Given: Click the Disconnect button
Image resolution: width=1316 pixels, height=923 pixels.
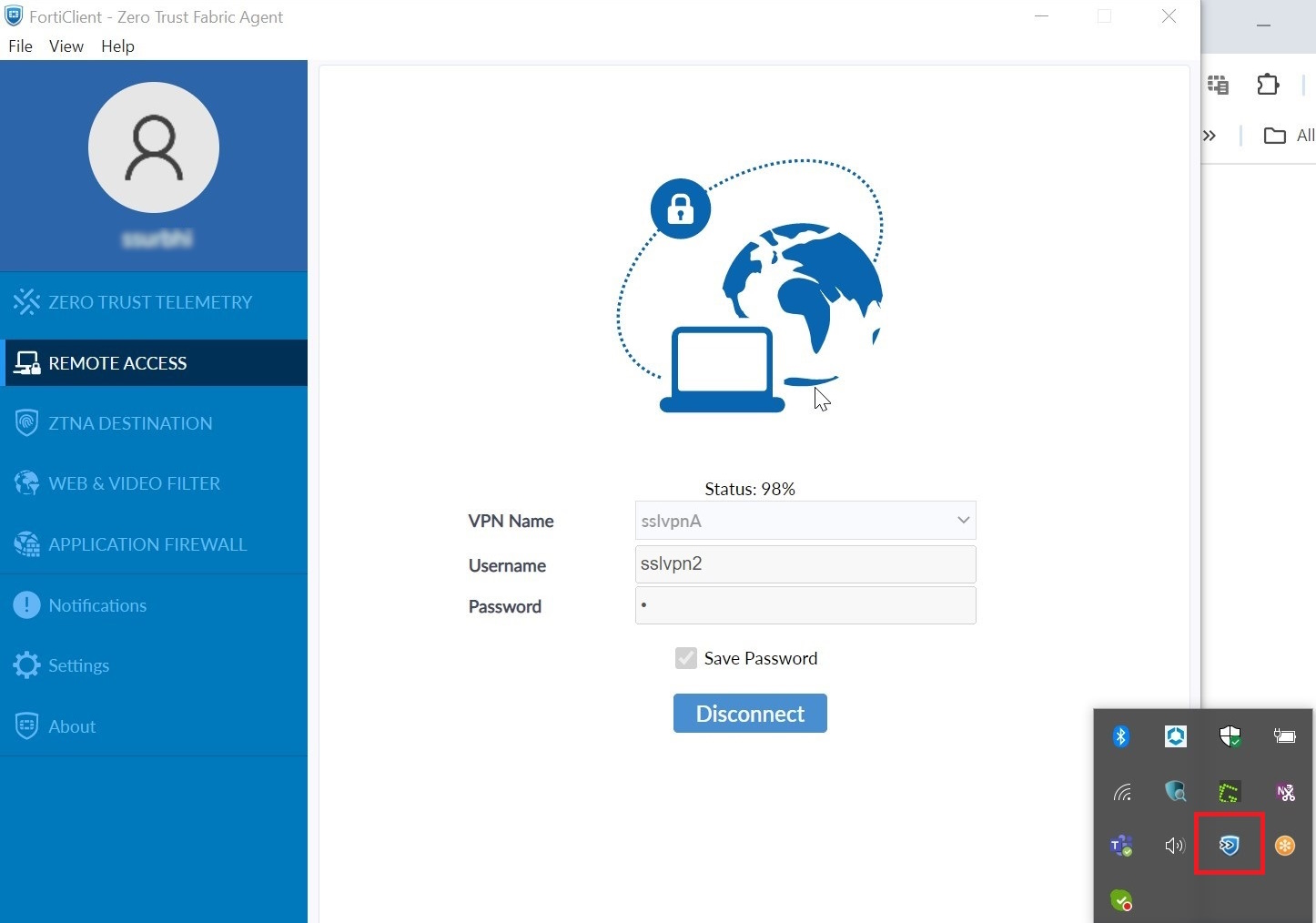Looking at the screenshot, I should tap(750, 713).
